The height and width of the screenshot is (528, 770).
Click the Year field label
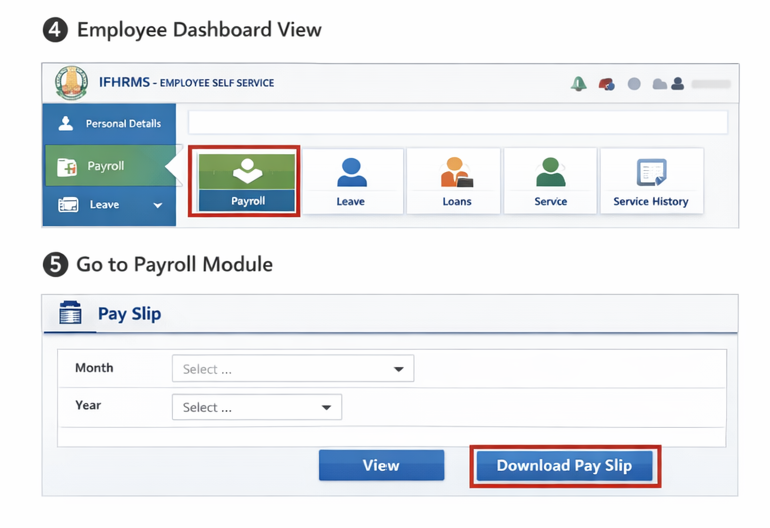(x=88, y=405)
